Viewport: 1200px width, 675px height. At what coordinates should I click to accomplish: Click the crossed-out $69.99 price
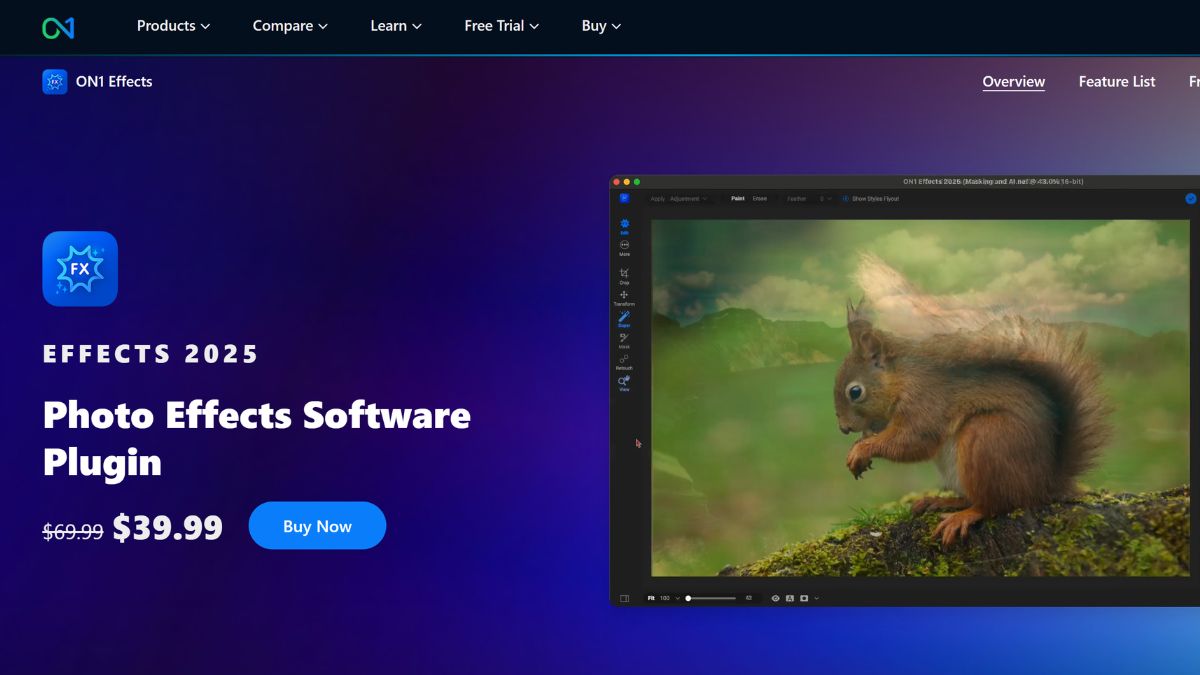coord(73,531)
